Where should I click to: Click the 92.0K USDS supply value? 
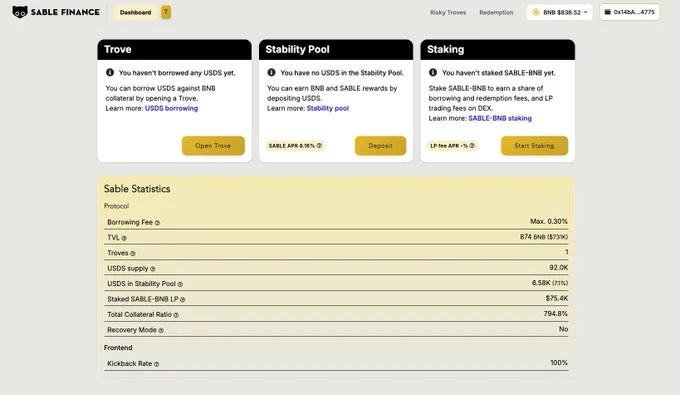pyautogui.click(x=559, y=268)
